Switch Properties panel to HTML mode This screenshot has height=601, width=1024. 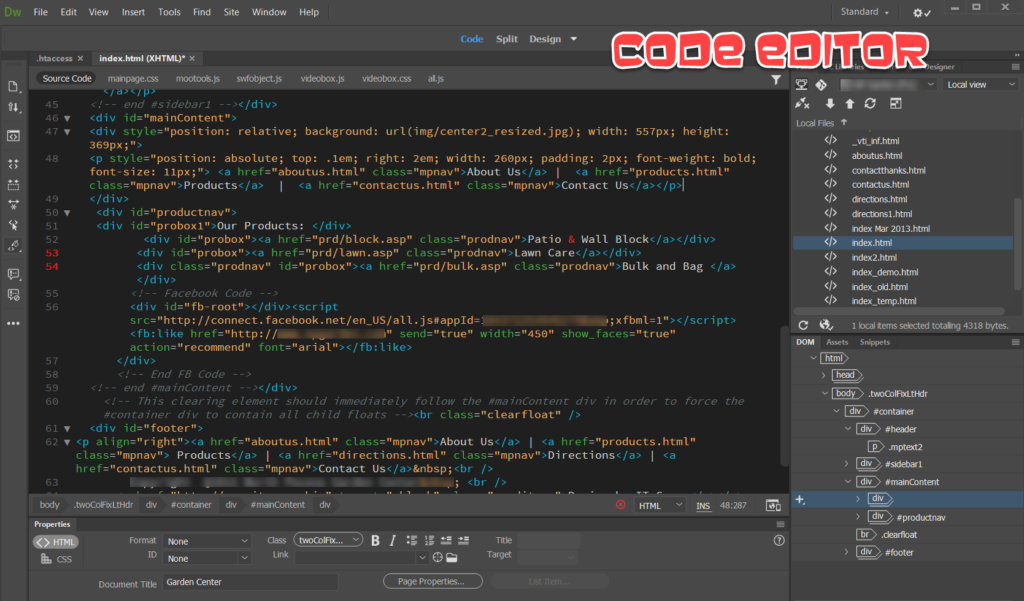point(56,542)
